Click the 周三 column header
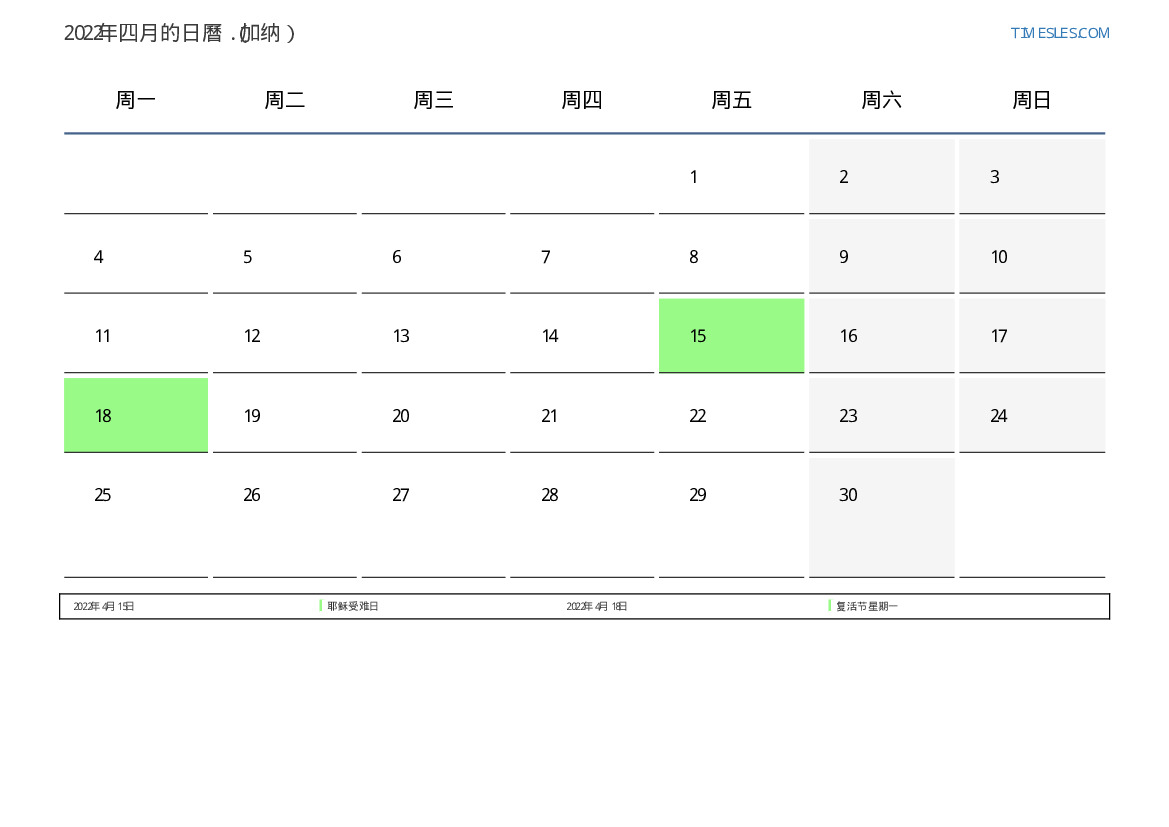The image size is (1169, 827). [433, 100]
